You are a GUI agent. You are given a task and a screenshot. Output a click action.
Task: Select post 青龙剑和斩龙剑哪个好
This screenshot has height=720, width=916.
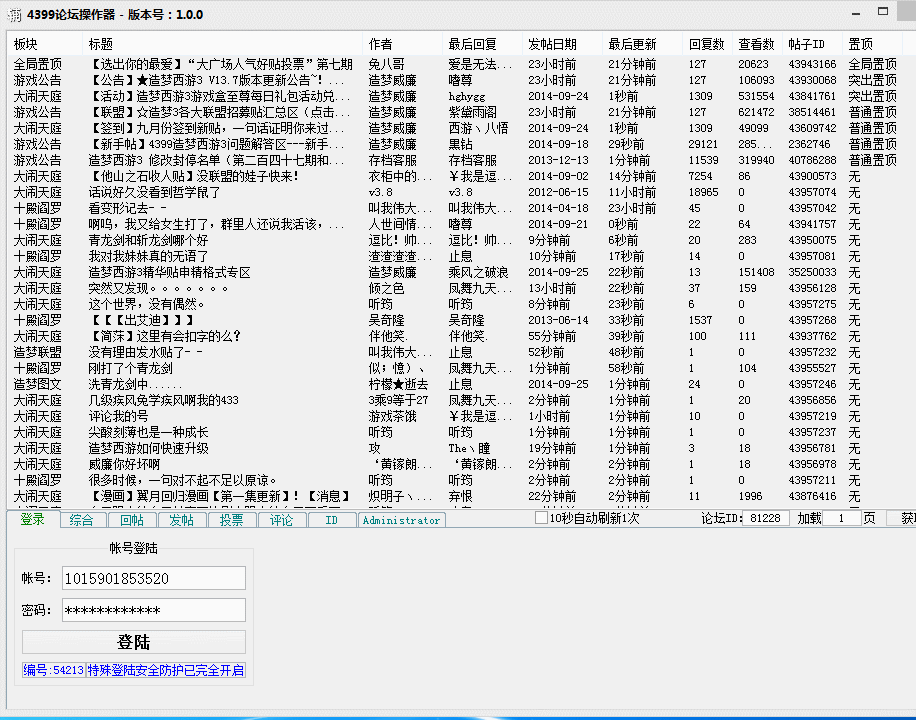[x=148, y=240]
